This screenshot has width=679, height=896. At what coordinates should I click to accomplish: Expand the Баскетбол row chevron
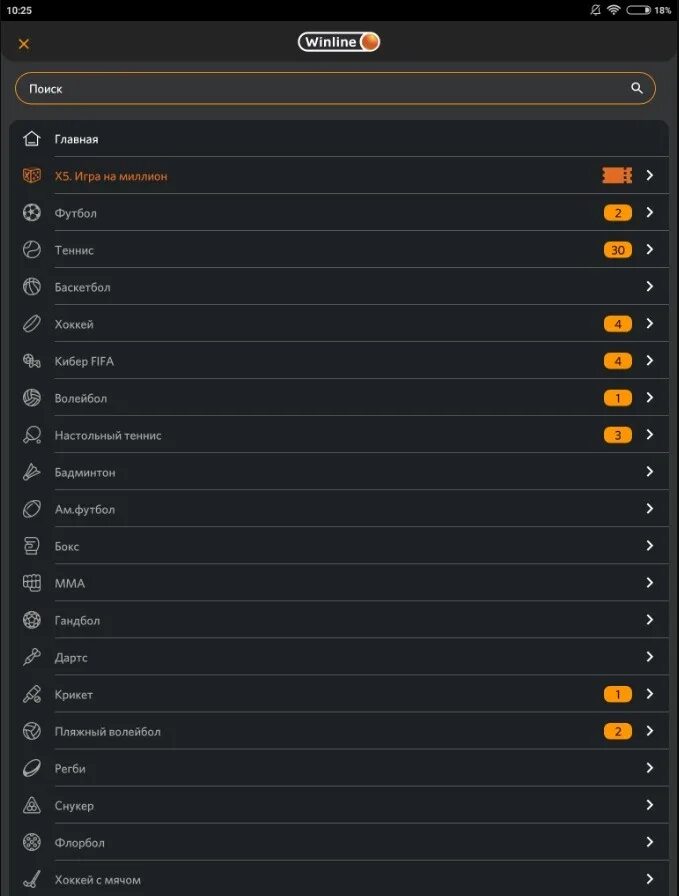(649, 287)
